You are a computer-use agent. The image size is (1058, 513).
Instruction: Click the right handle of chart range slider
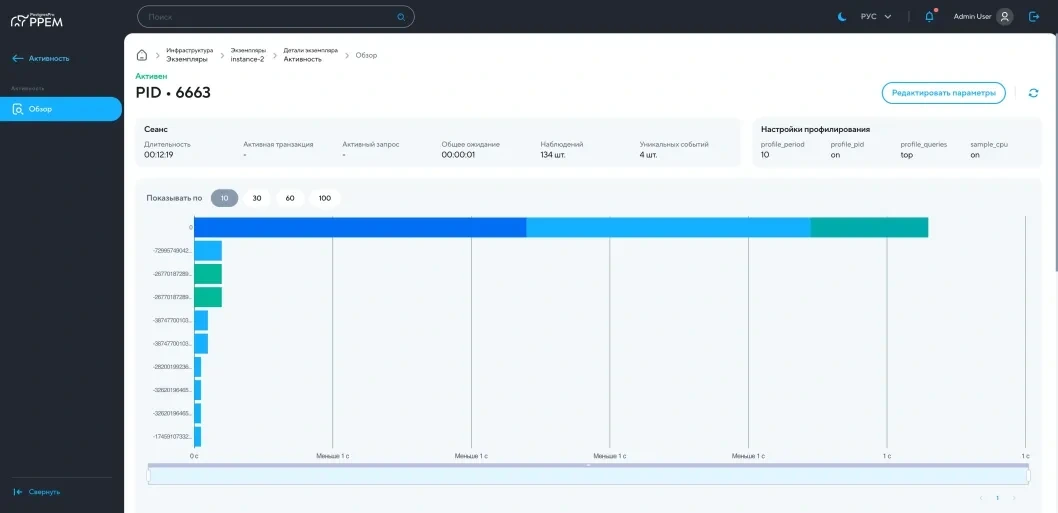click(1029, 476)
